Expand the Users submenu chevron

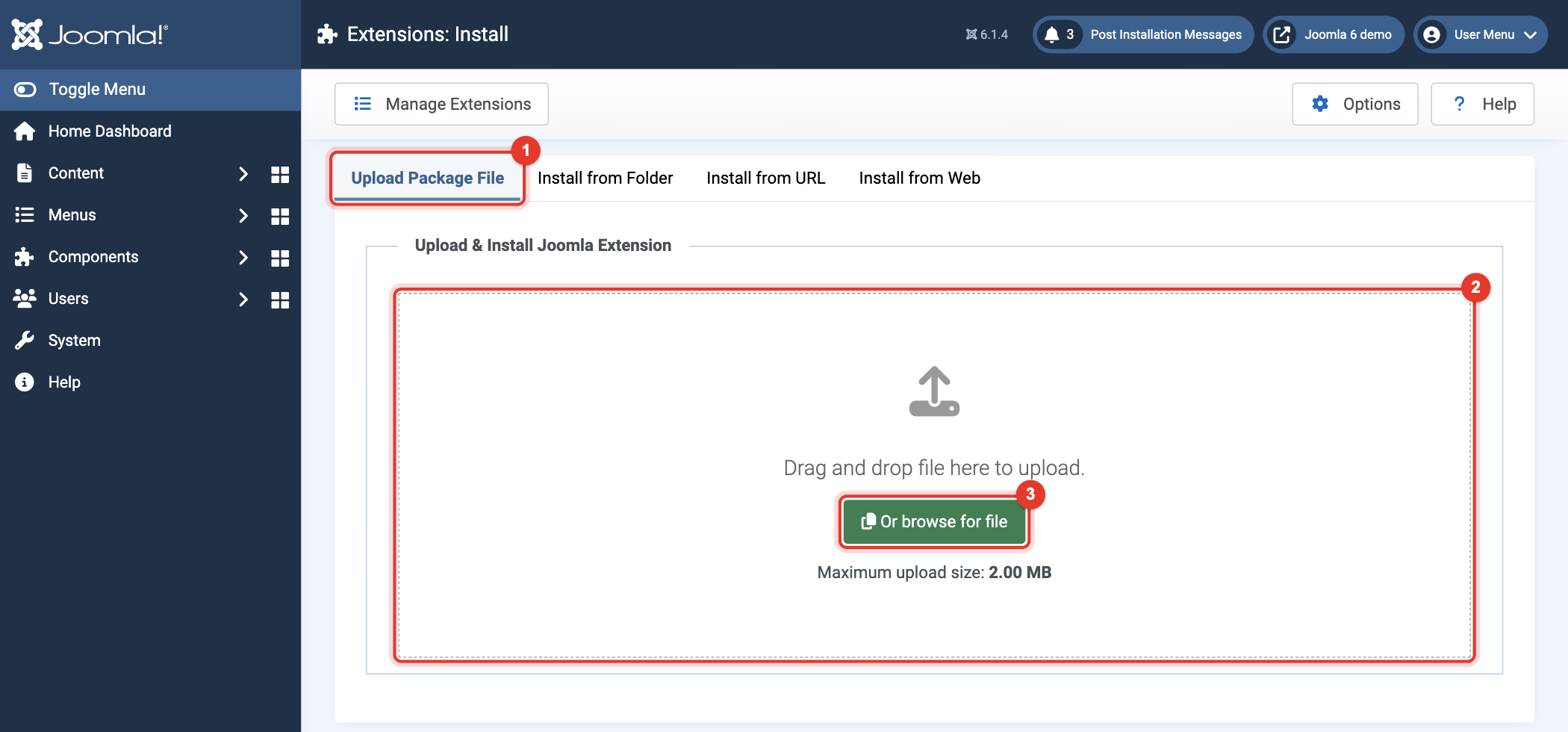pos(243,300)
